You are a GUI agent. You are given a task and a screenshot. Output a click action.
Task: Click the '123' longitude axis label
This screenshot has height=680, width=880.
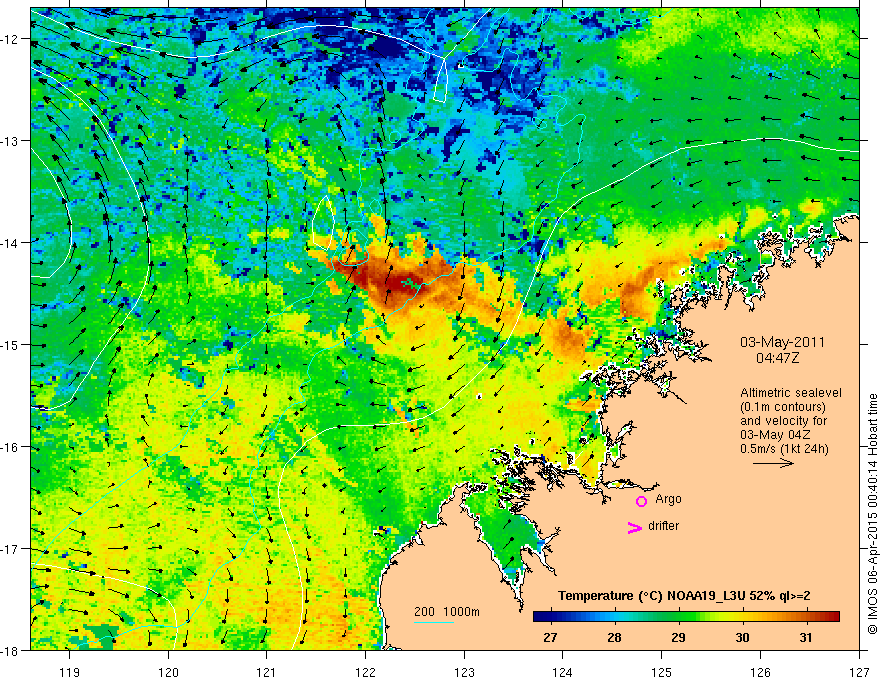pyautogui.click(x=464, y=672)
